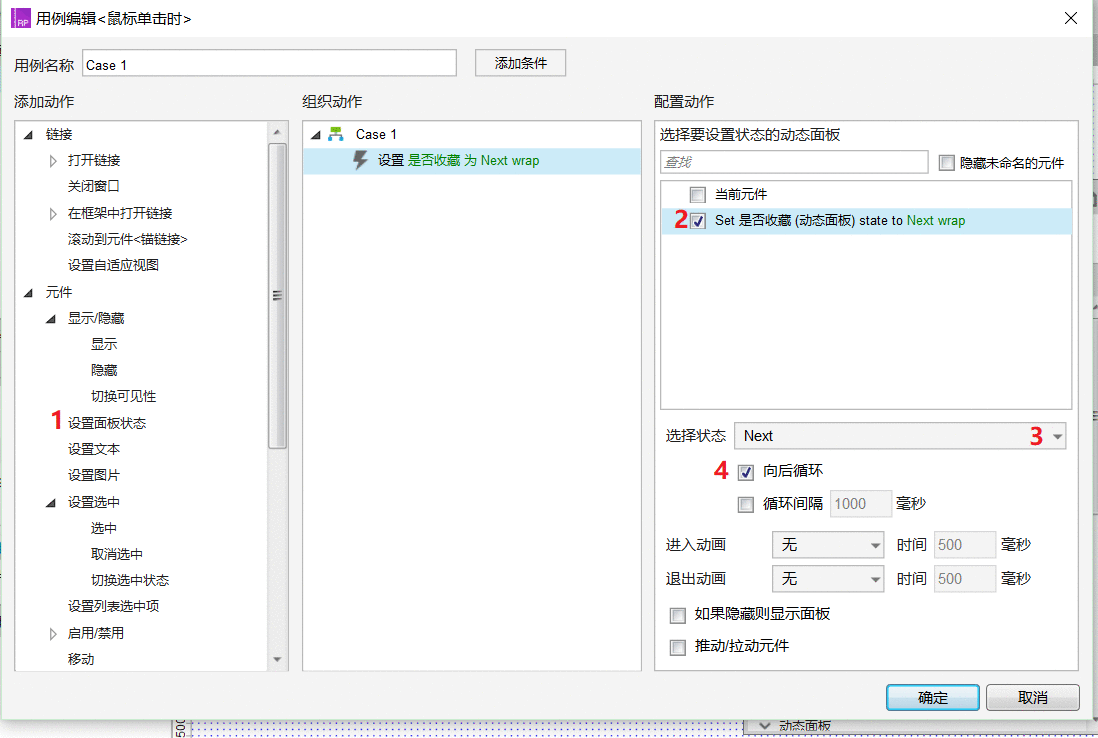
Task: Click the 循环间隔 milliseconds field
Action: [x=861, y=504]
